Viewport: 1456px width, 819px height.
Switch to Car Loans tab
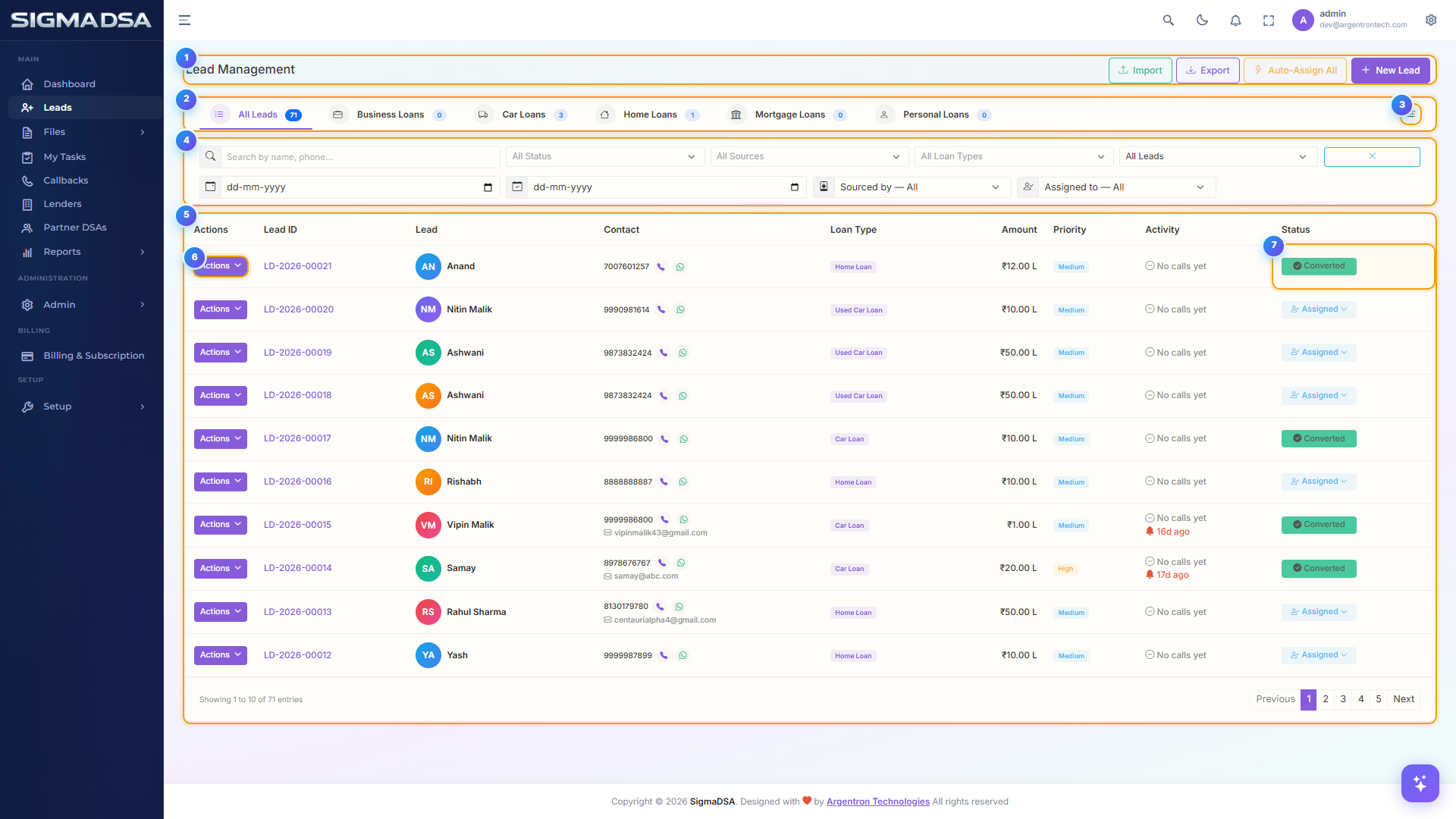pos(521,115)
